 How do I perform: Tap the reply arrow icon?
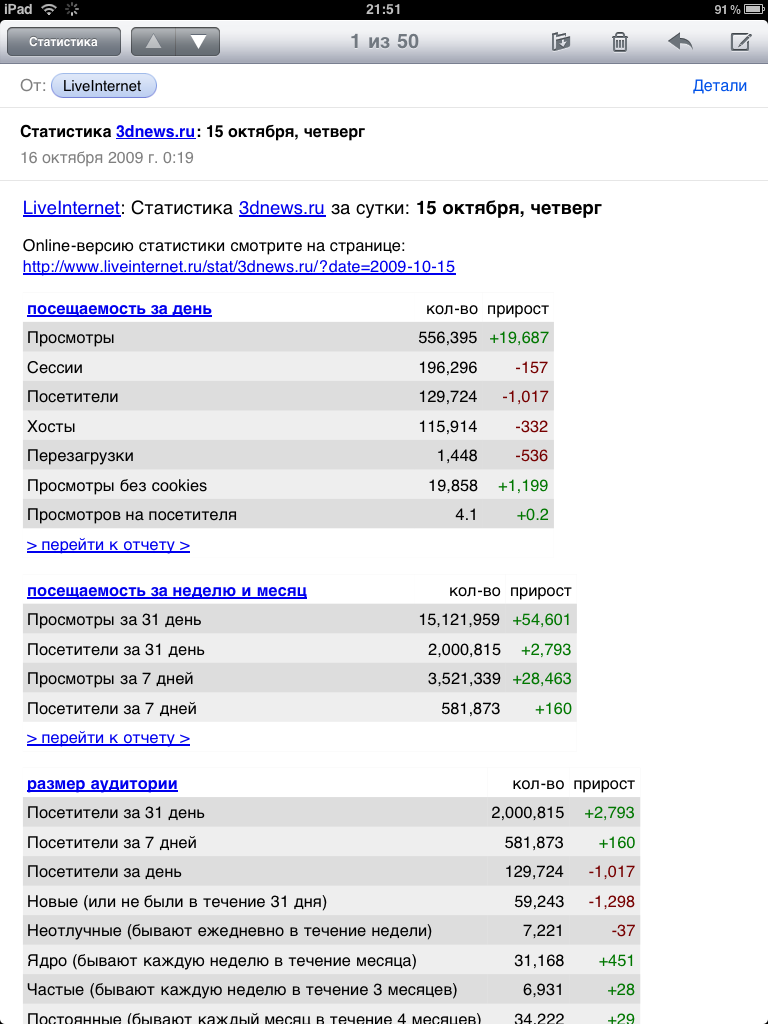coord(680,42)
